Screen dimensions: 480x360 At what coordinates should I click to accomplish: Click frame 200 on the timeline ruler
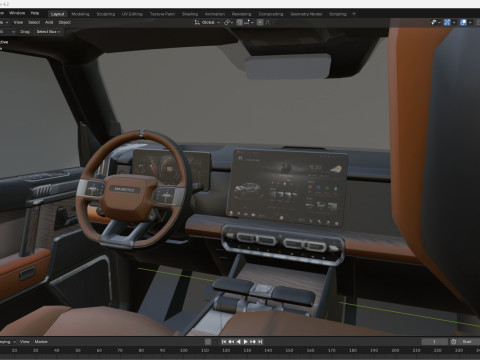click(x=395, y=350)
